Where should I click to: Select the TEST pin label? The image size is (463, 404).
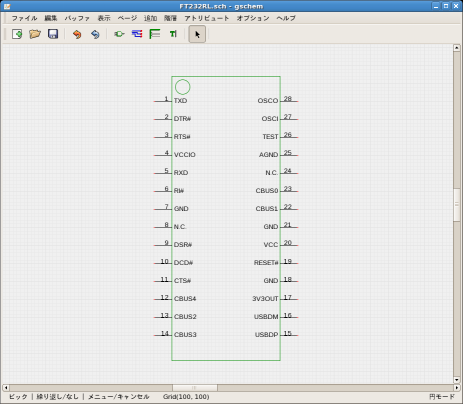pos(270,137)
